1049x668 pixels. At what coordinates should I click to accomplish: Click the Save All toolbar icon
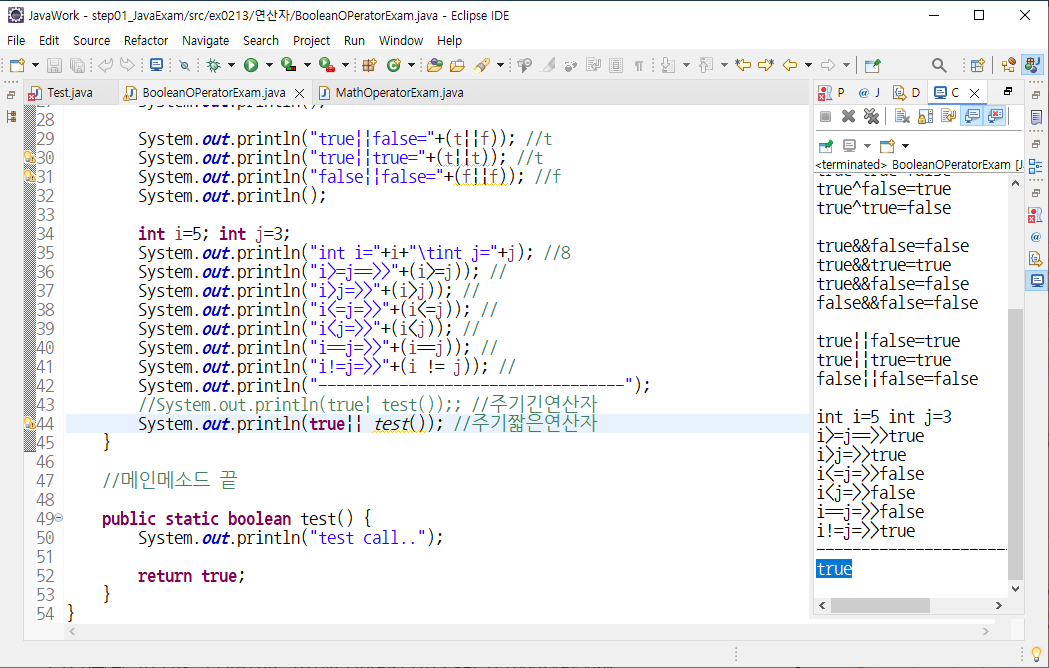[78, 65]
